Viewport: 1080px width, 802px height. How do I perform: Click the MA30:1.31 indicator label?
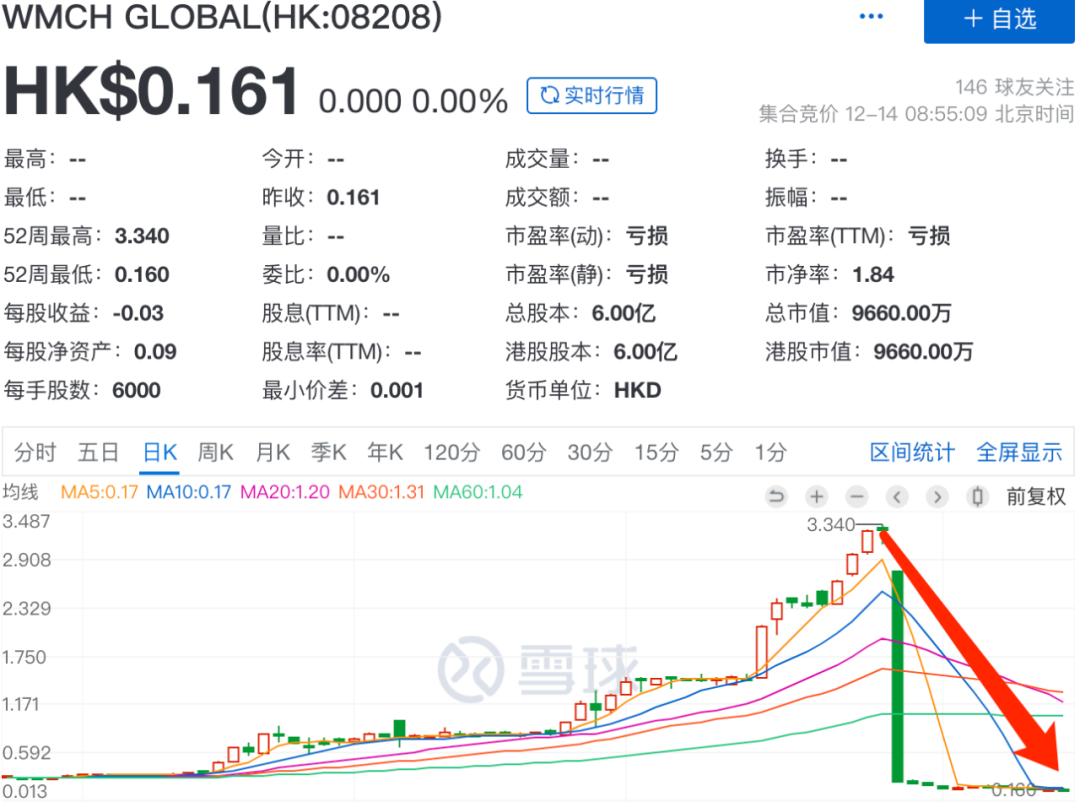coord(381,493)
